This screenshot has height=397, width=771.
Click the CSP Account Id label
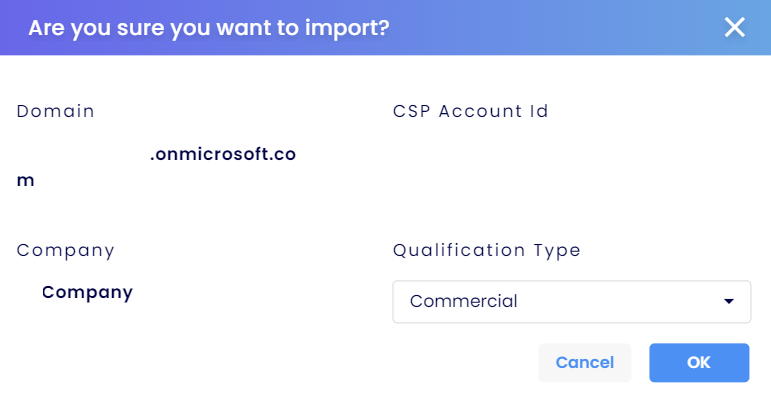point(470,111)
